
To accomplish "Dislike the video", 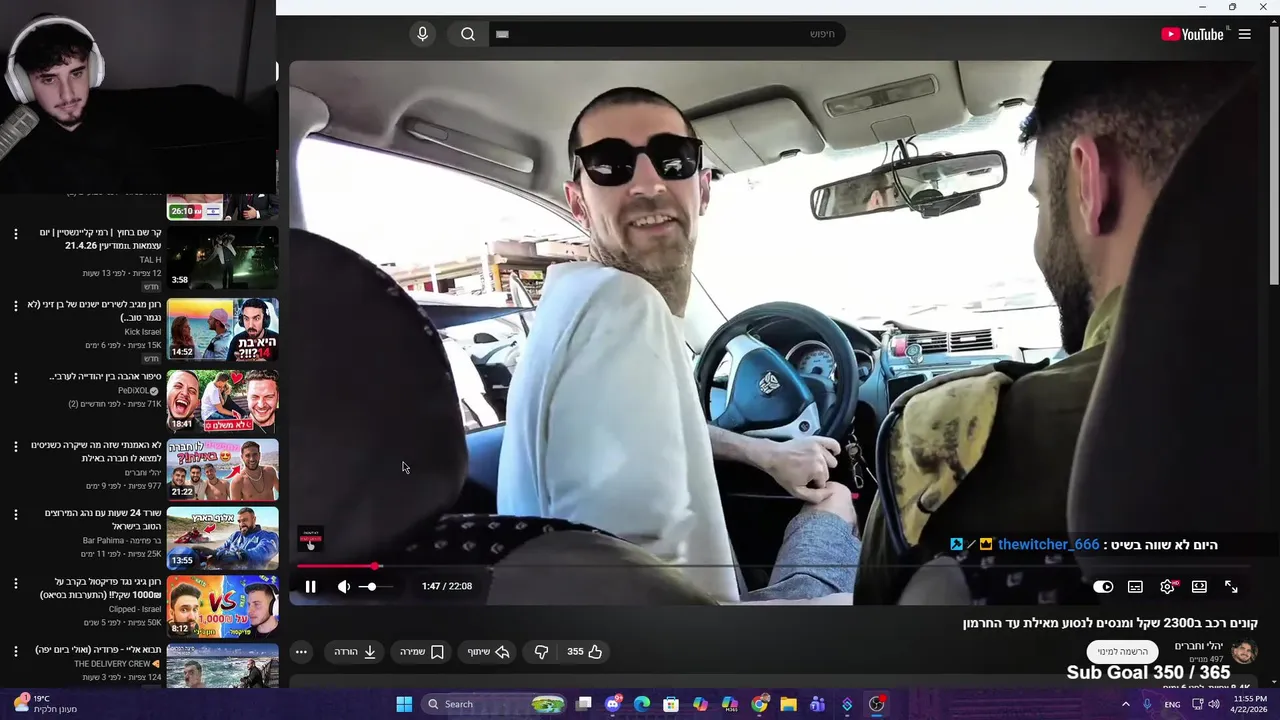I will click(x=541, y=652).
